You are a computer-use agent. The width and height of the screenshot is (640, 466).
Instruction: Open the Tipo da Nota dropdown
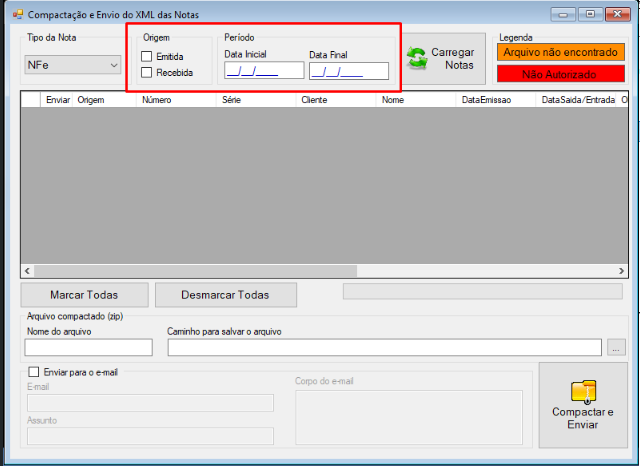click(73, 65)
